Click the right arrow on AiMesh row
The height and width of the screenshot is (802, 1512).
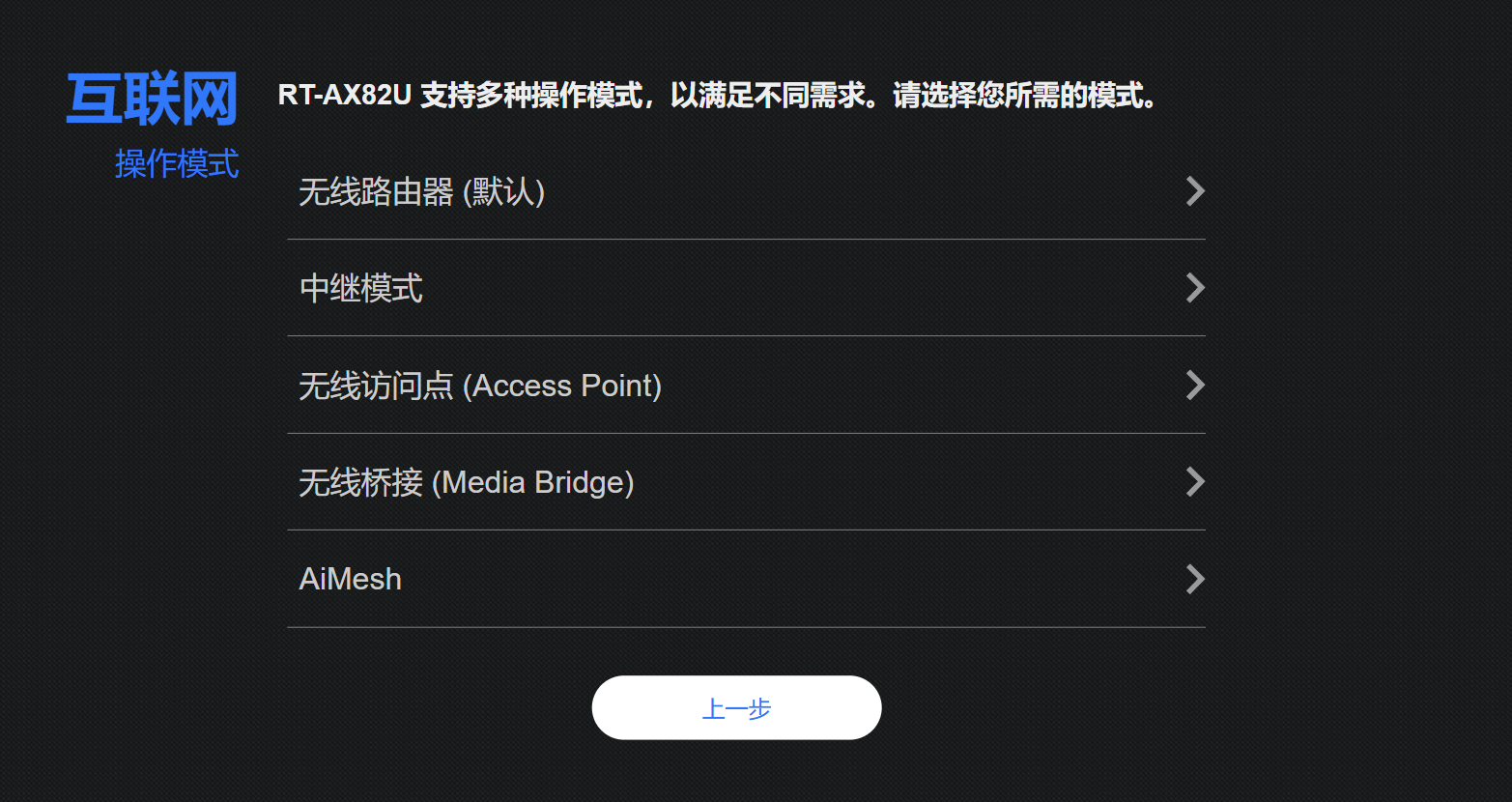point(1194,579)
